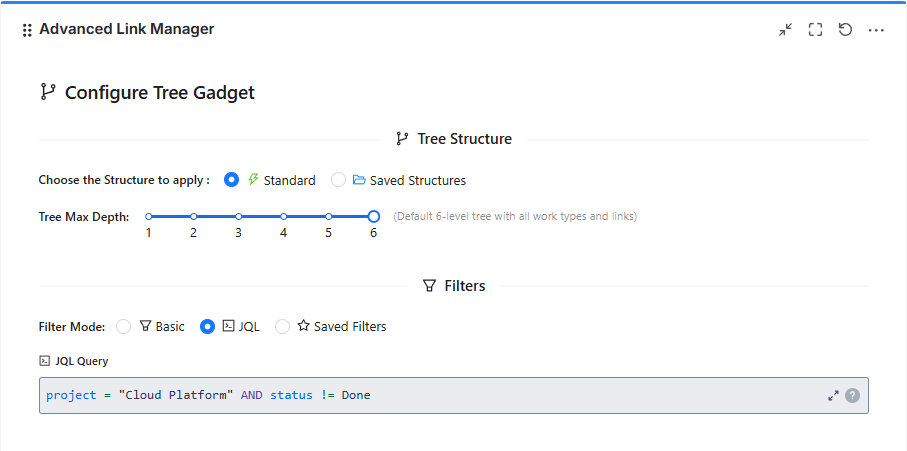Viewport: 907px width, 451px height.
Task: Click the gadget drag handle icon
Action: [x=27, y=30]
